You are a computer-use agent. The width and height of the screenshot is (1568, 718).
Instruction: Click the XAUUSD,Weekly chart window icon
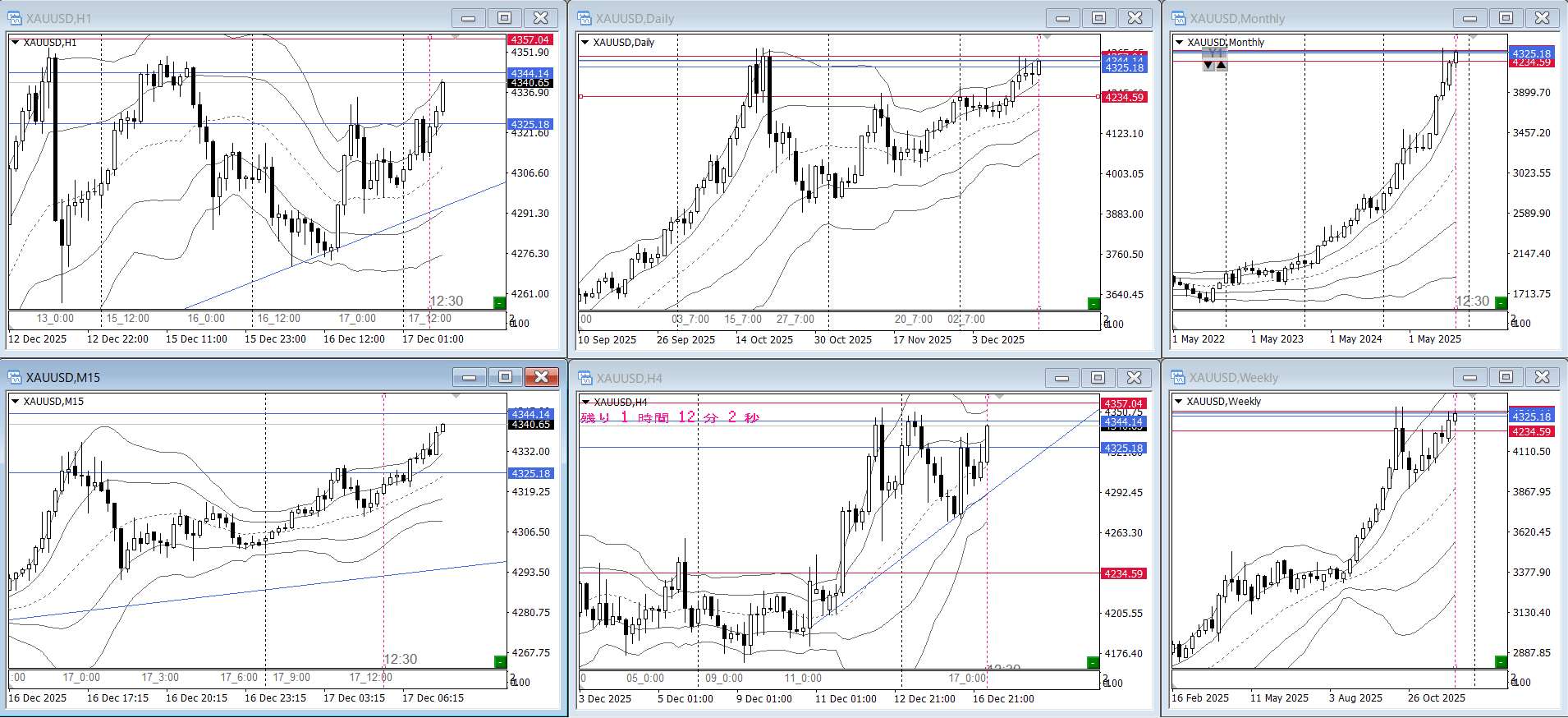coord(1178,377)
